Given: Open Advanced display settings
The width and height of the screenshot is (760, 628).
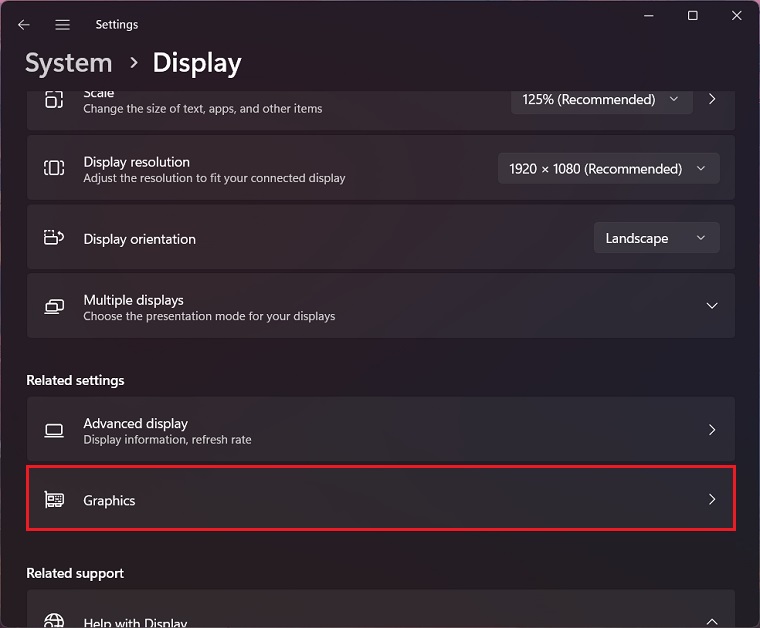Looking at the screenshot, I should point(380,430).
